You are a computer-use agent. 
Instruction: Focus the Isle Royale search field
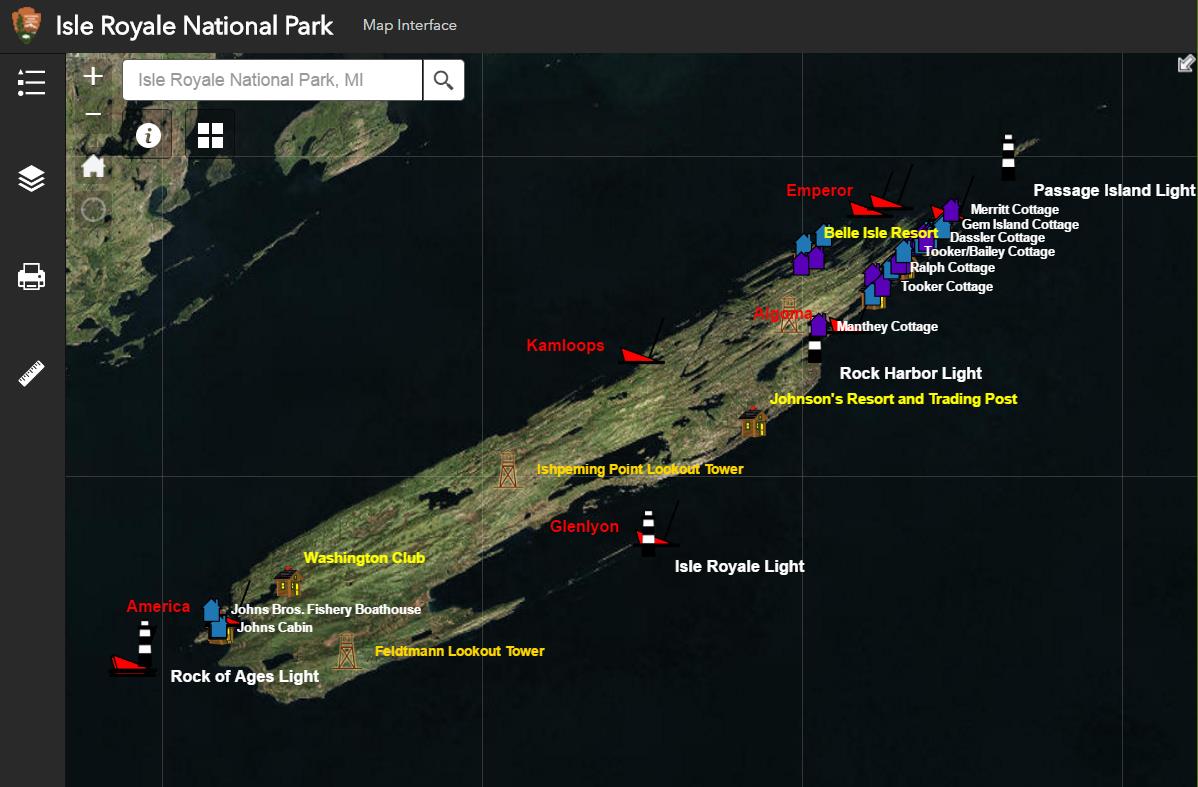tap(272, 80)
